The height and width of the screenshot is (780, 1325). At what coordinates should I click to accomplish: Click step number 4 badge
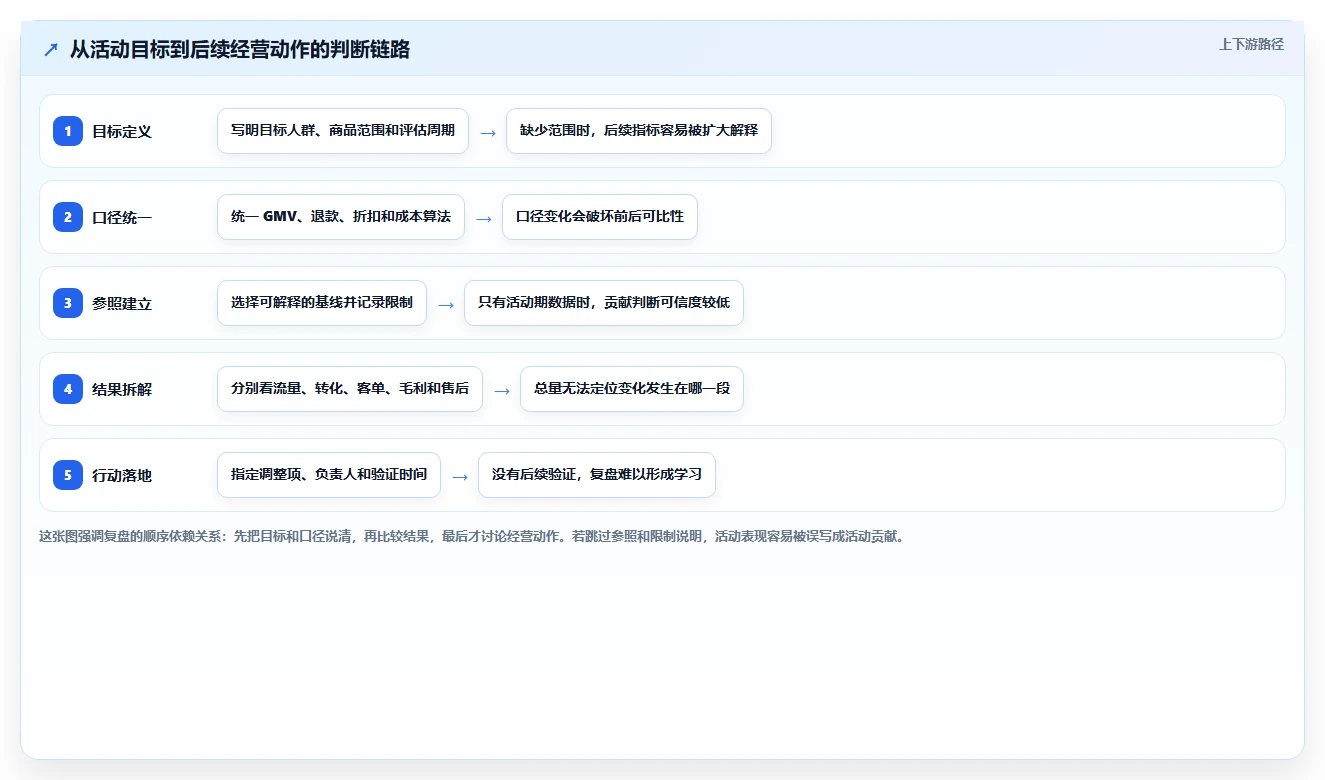pos(68,389)
